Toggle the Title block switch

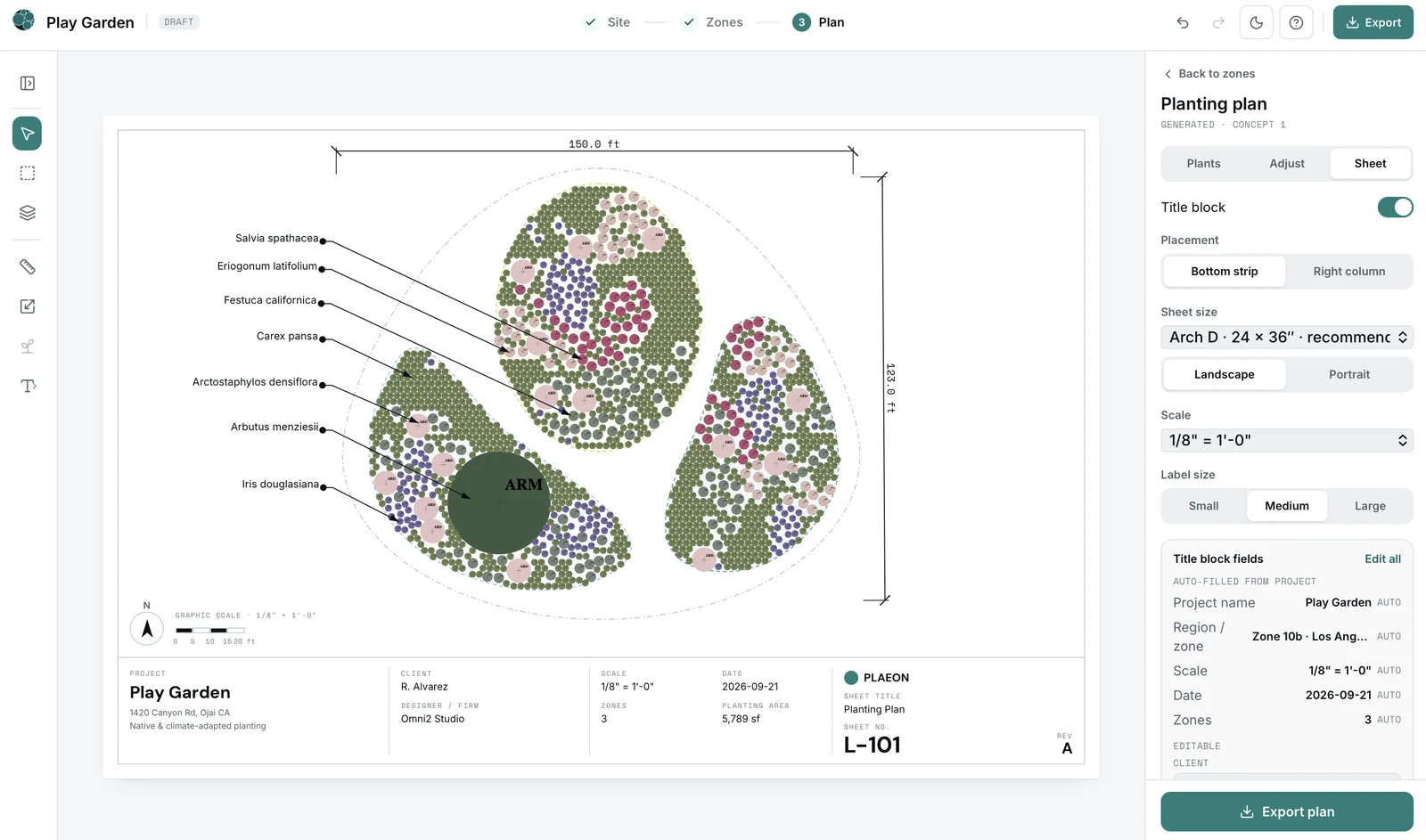[1395, 208]
